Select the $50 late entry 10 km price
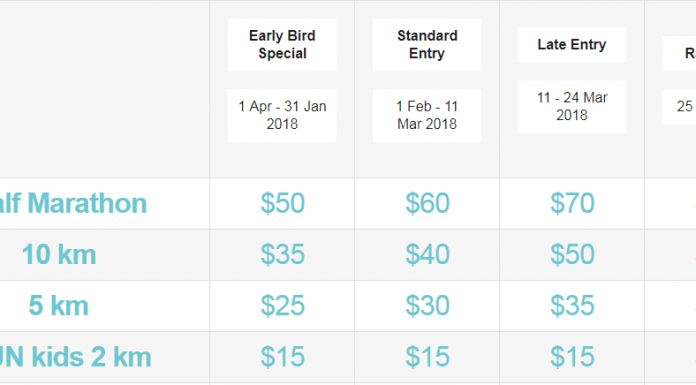The height and width of the screenshot is (385, 696). click(572, 255)
